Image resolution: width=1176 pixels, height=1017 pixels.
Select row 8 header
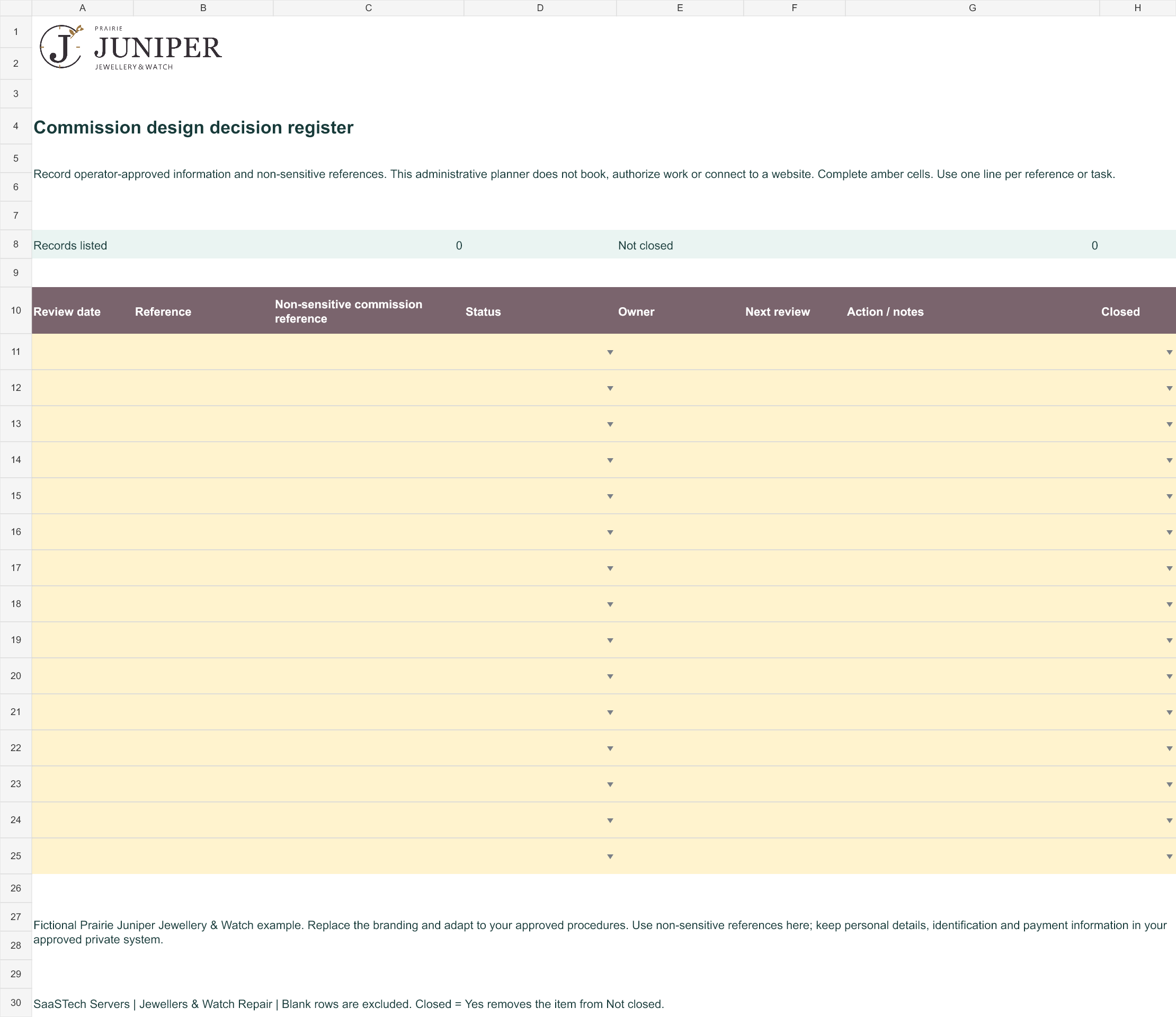click(x=16, y=244)
